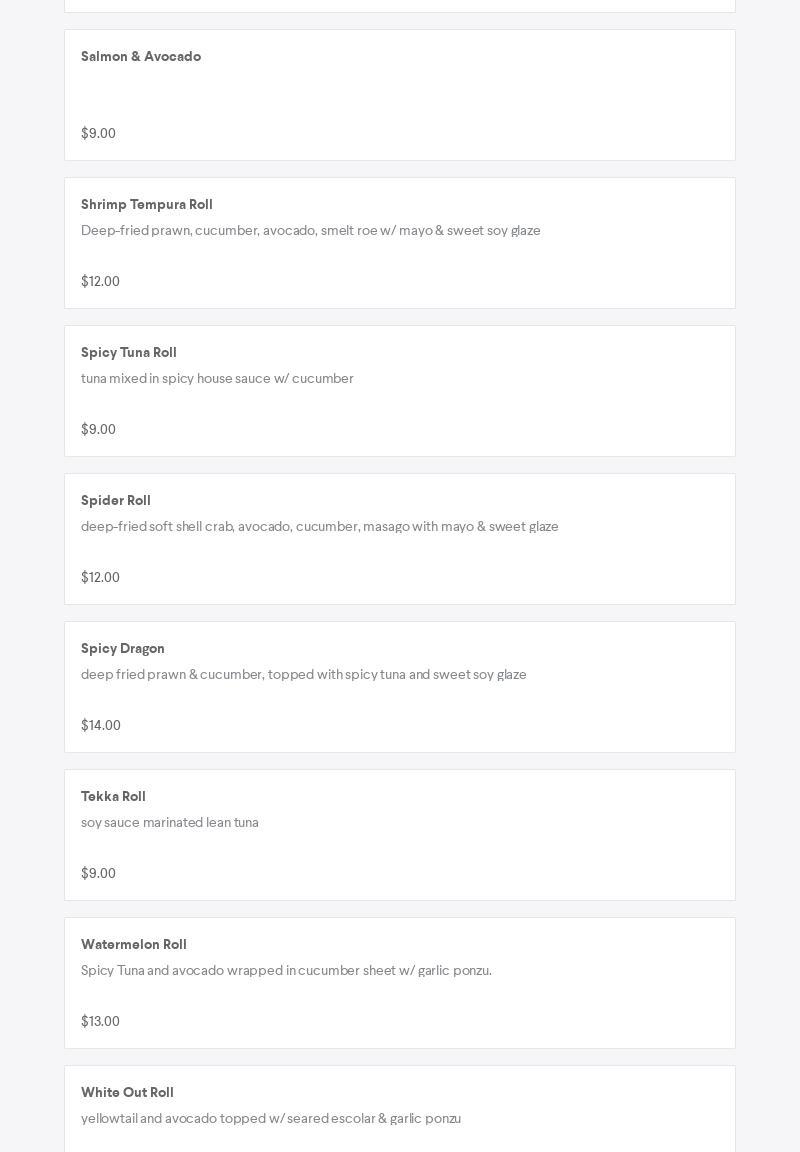Click the Spicy Tuna Roll description text
Viewport: 800px width, 1152px height.
(x=217, y=379)
